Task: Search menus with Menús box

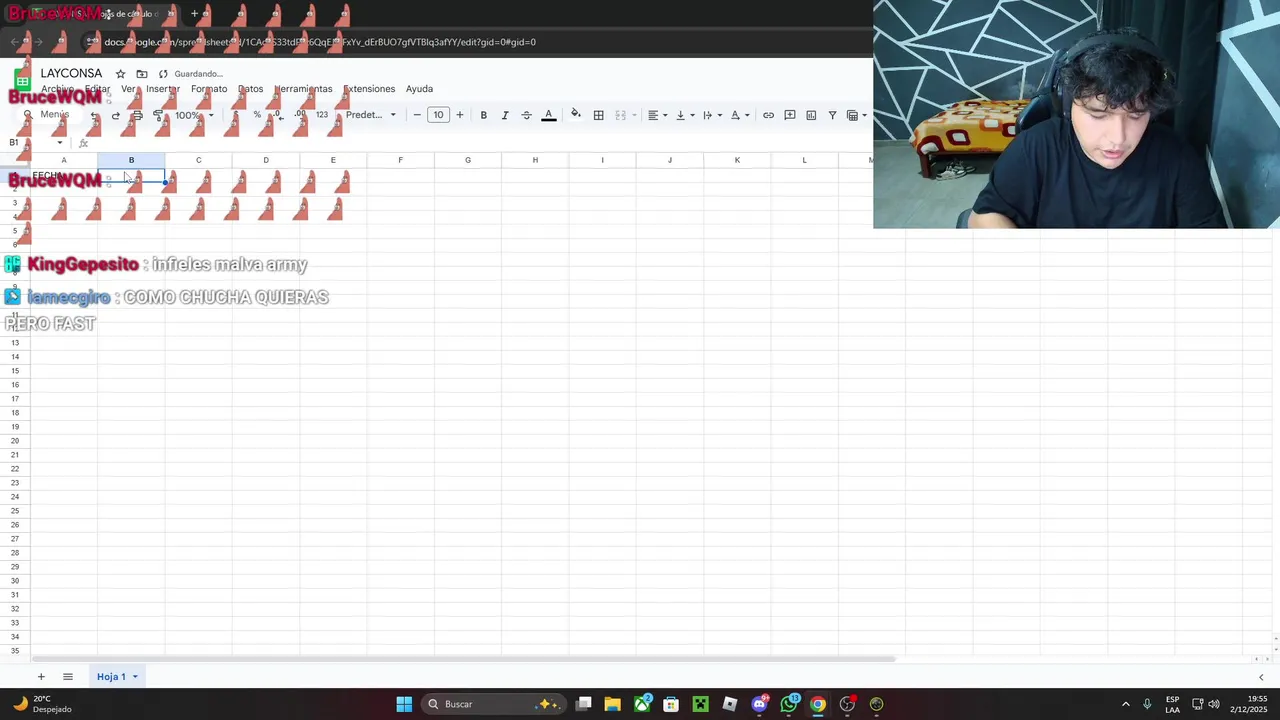Action: coord(48,115)
